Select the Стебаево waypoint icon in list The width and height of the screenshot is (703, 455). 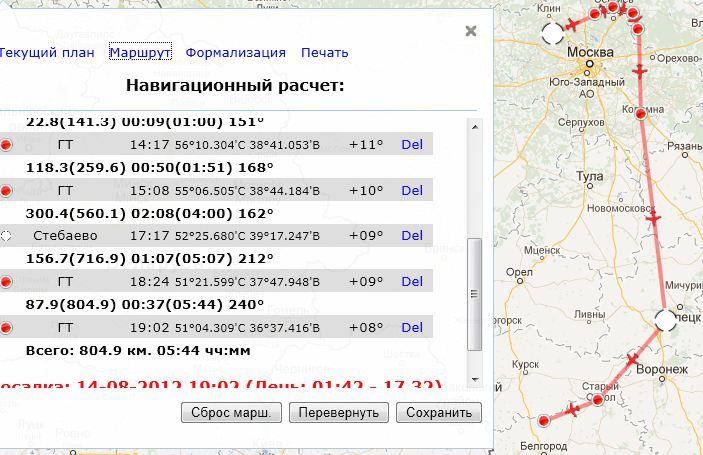click(7, 236)
